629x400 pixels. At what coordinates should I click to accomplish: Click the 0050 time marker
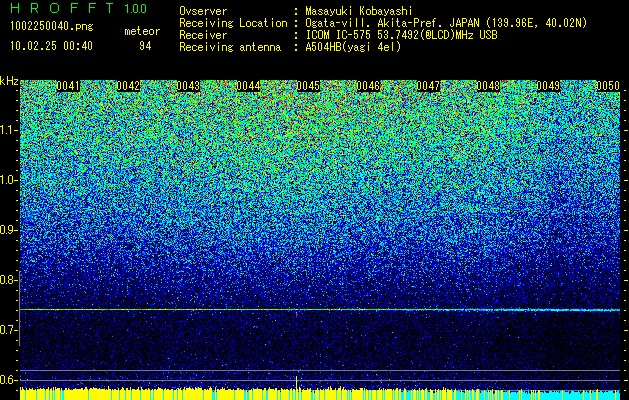[608, 86]
